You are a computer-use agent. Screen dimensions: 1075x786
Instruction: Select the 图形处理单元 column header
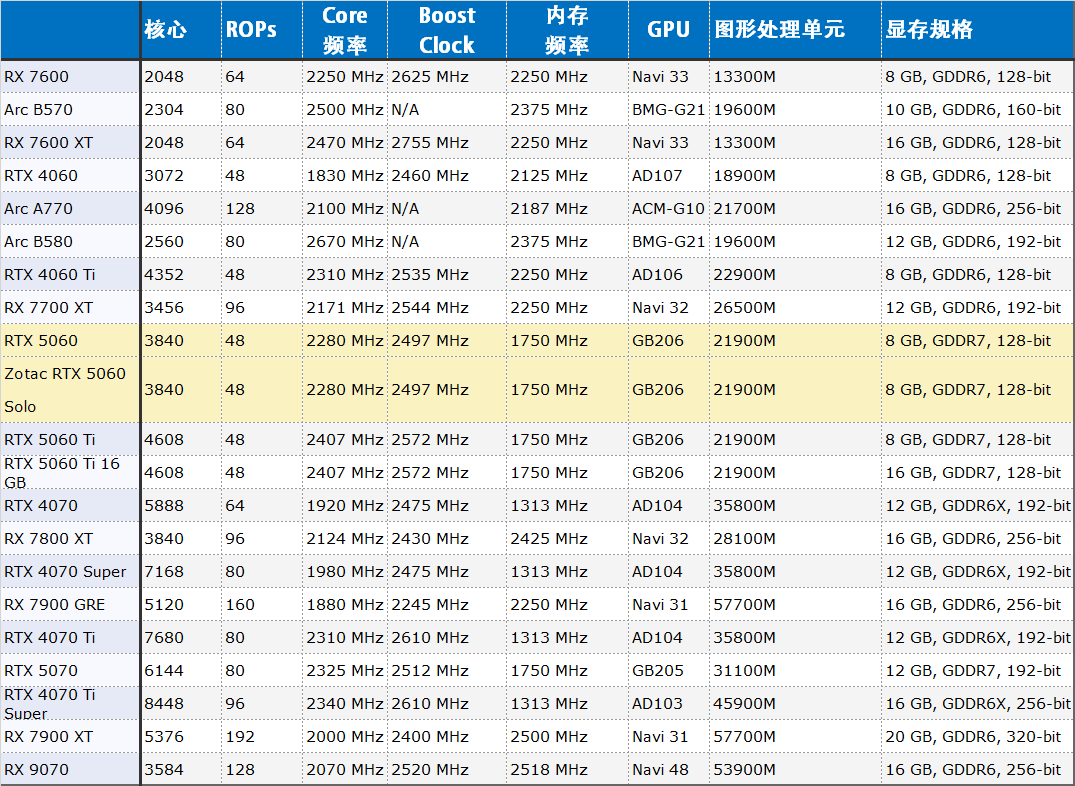[779, 30]
